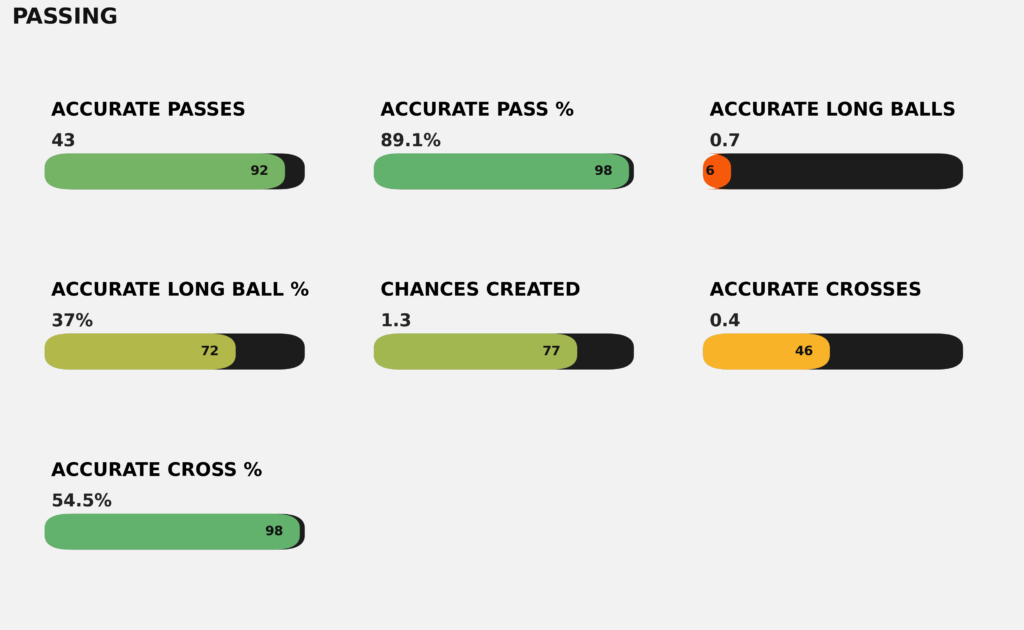The width and height of the screenshot is (1024, 630).
Task: Click the 0.7 long balls value
Action: pos(725,141)
